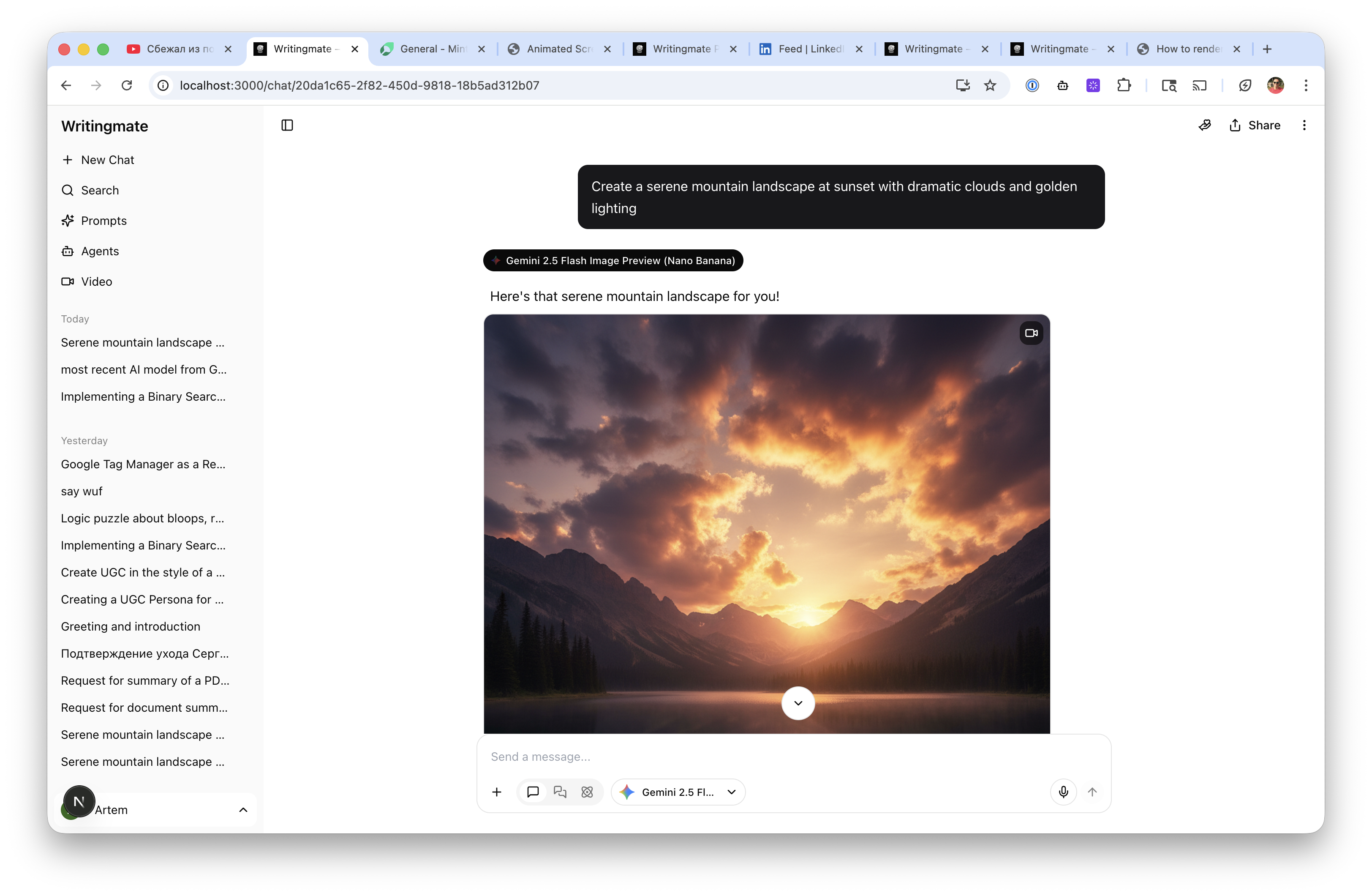
Task: Switch to compare chats mode
Action: [x=560, y=792]
